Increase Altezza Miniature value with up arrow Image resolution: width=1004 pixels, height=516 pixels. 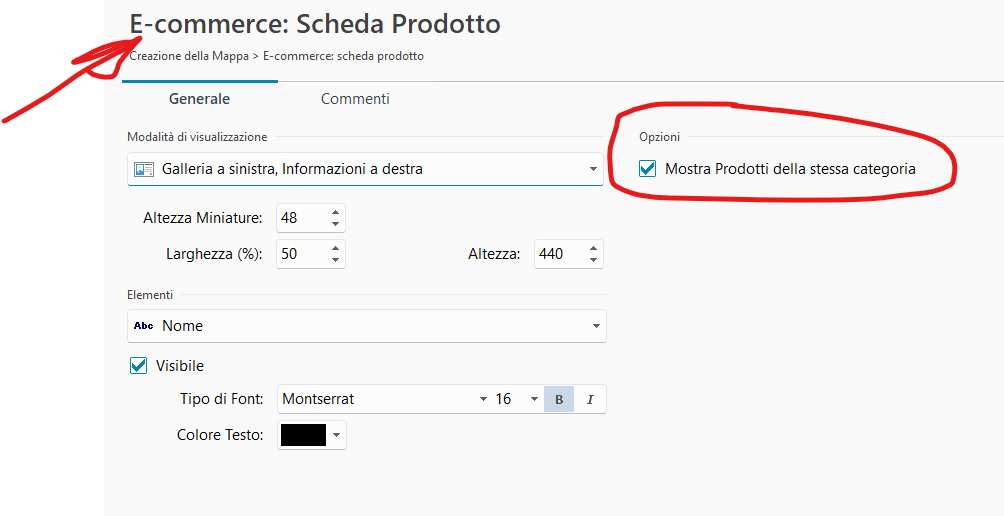click(x=335, y=212)
